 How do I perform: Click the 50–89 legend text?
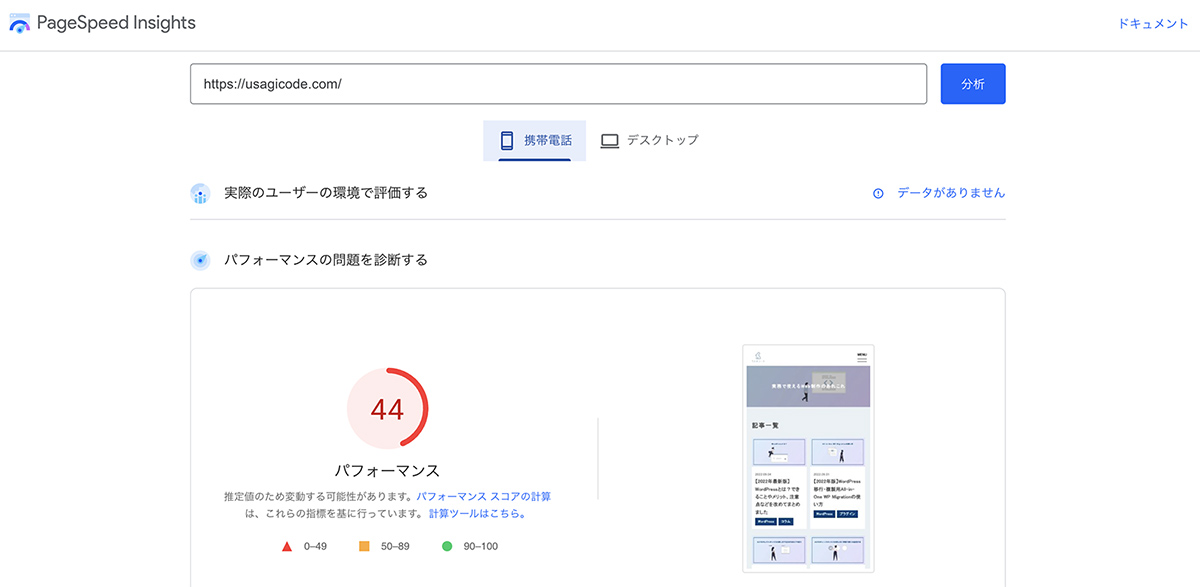tap(395, 546)
